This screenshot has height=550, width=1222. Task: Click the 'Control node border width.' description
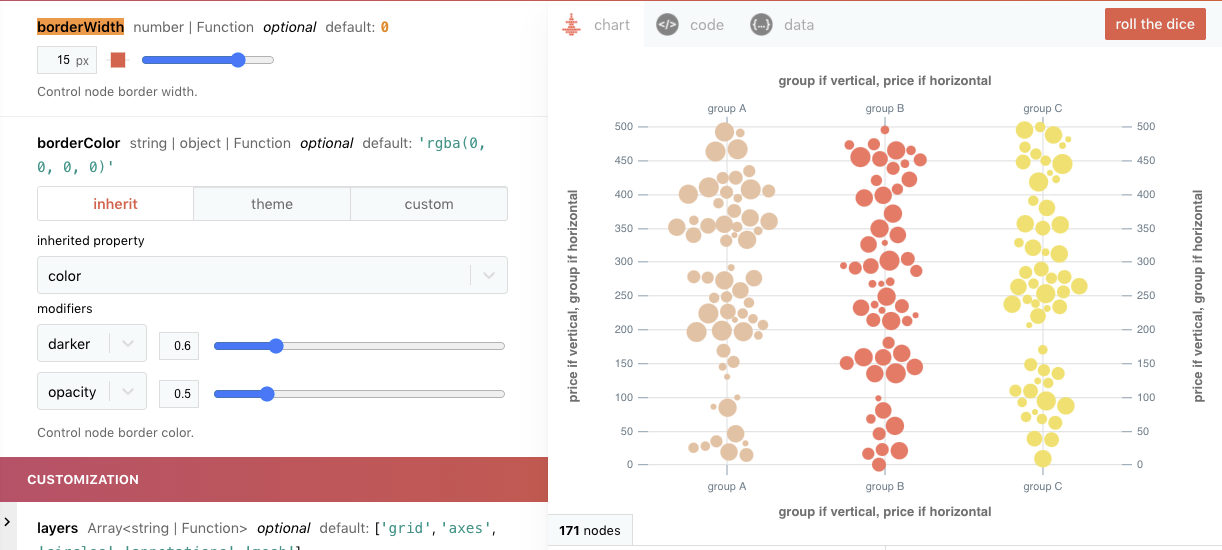(117, 91)
